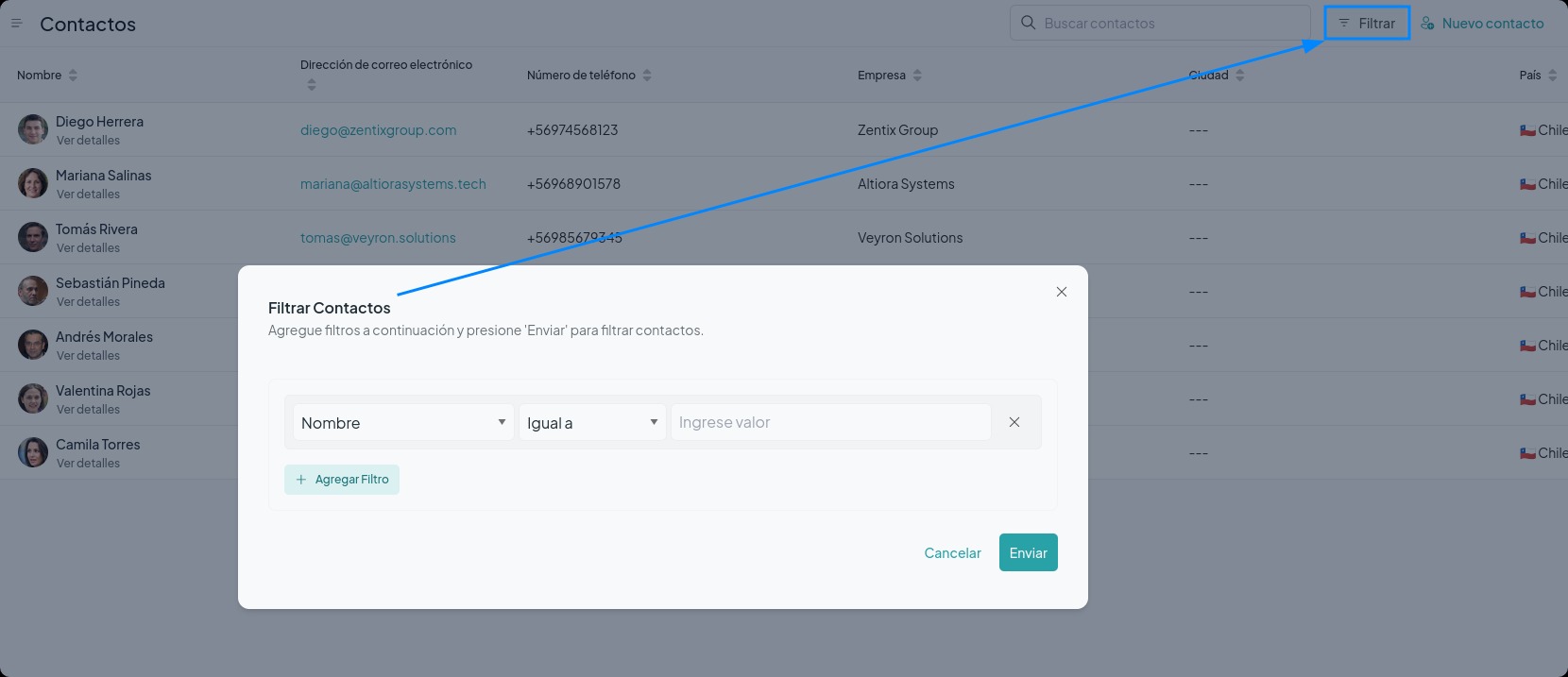Cancel the filter dialog

(952, 553)
